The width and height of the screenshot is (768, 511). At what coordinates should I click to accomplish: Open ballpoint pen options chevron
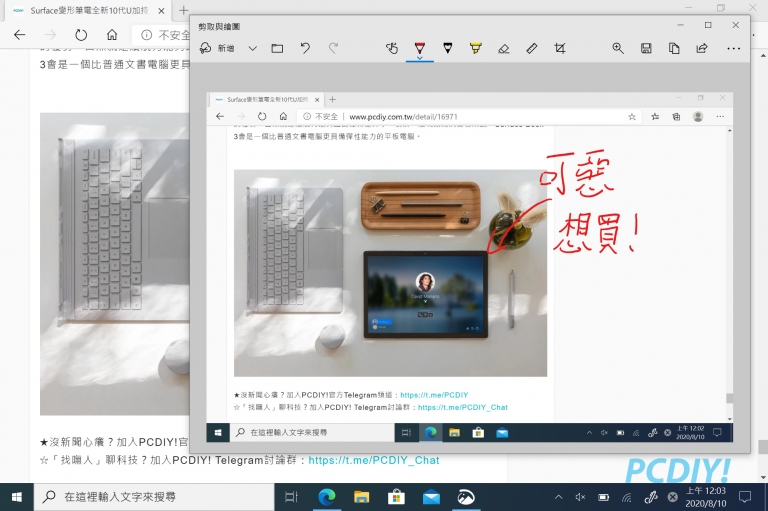pos(420,58)
